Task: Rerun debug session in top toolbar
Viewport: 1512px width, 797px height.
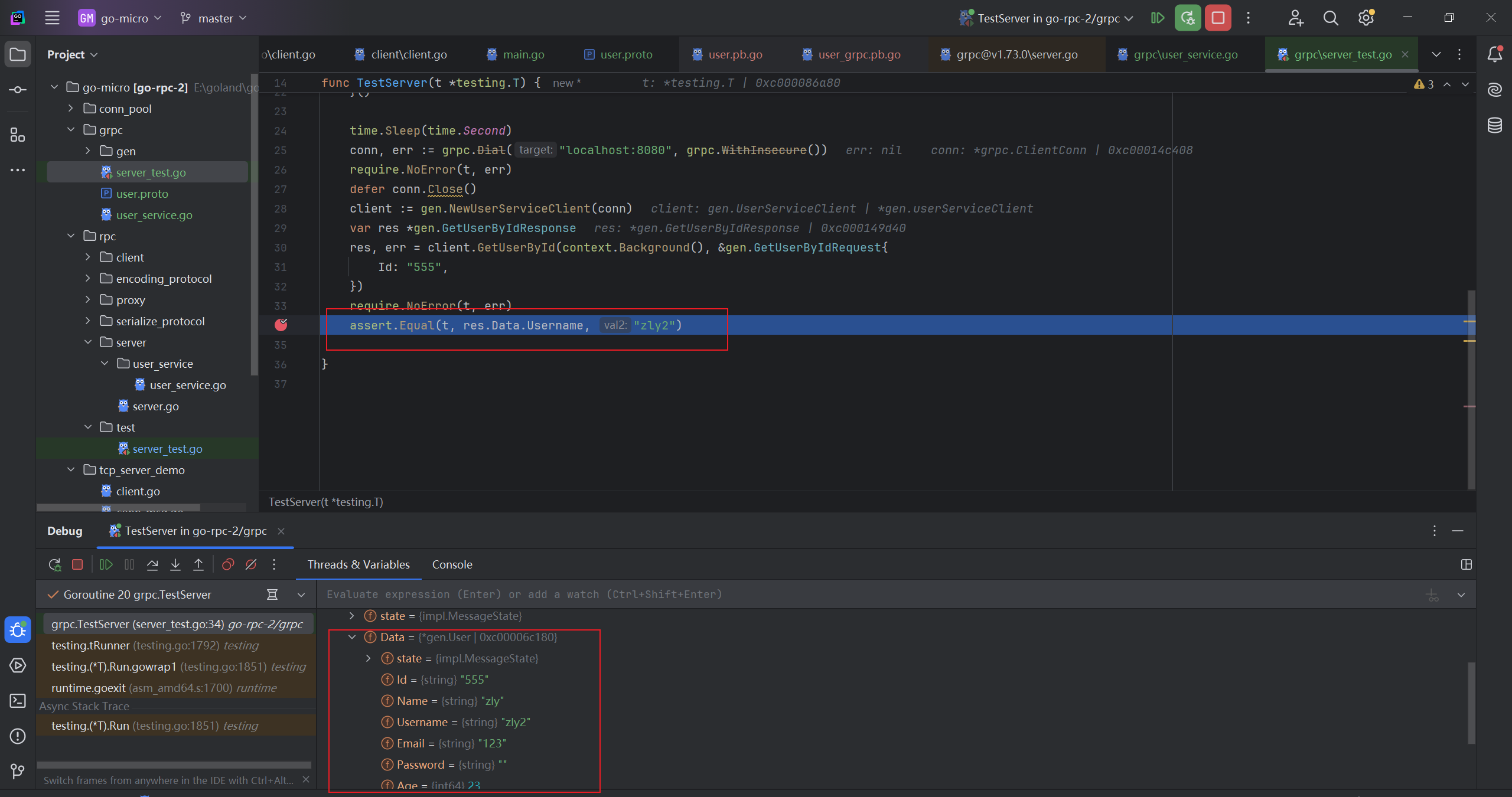Action: [1188, 18]
